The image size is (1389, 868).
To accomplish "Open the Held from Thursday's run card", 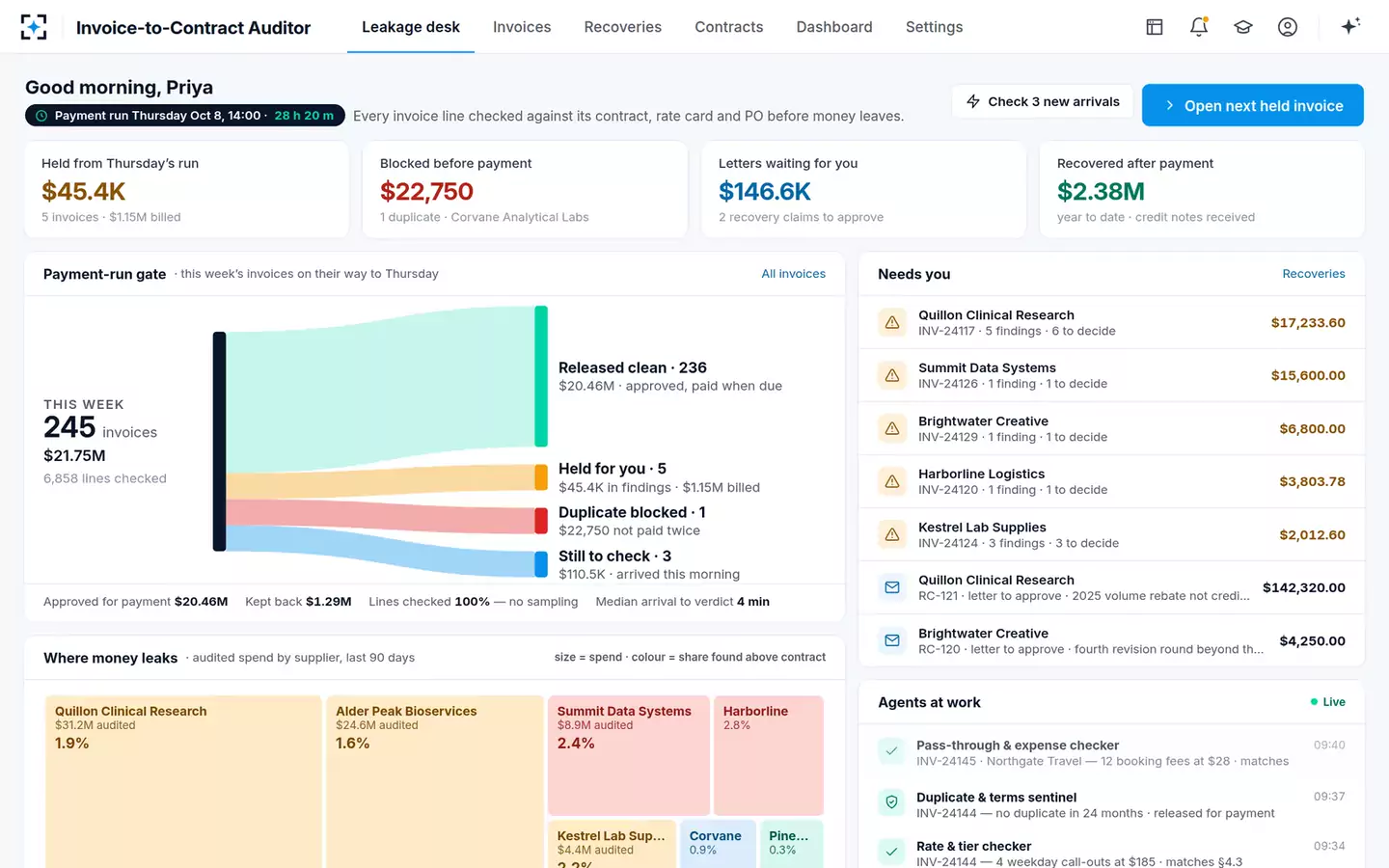I will pos(187,189).
